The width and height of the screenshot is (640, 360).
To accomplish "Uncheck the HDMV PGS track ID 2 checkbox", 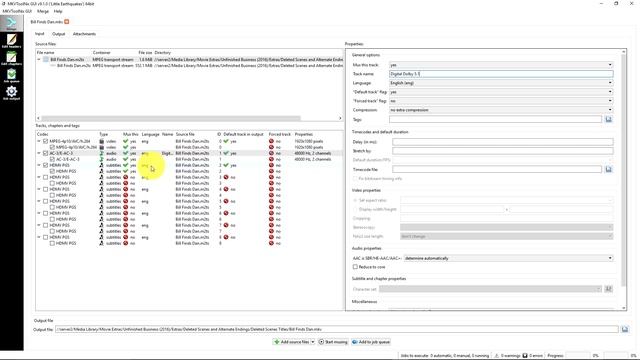I will pos(46,165).
